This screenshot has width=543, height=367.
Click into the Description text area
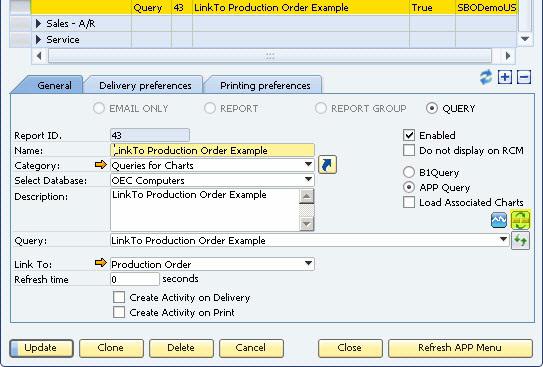click(x=205, y=209)
